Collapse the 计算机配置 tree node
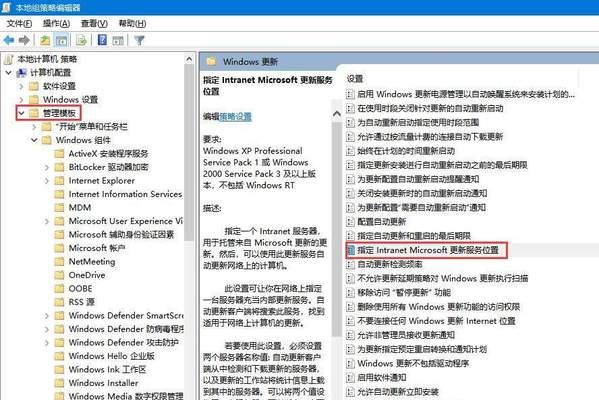 point(8,73)
